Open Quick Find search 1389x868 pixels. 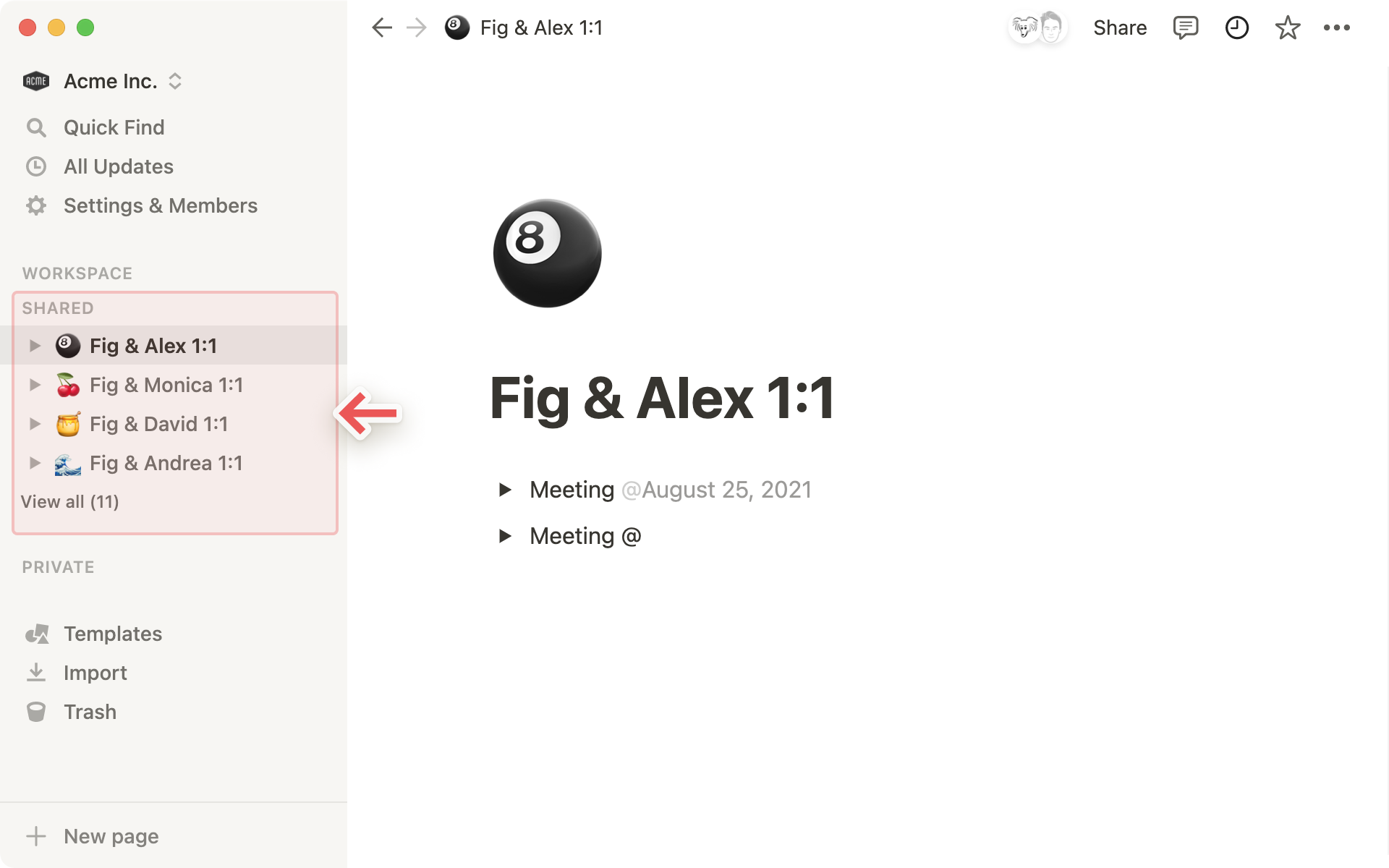coord(114,127)
